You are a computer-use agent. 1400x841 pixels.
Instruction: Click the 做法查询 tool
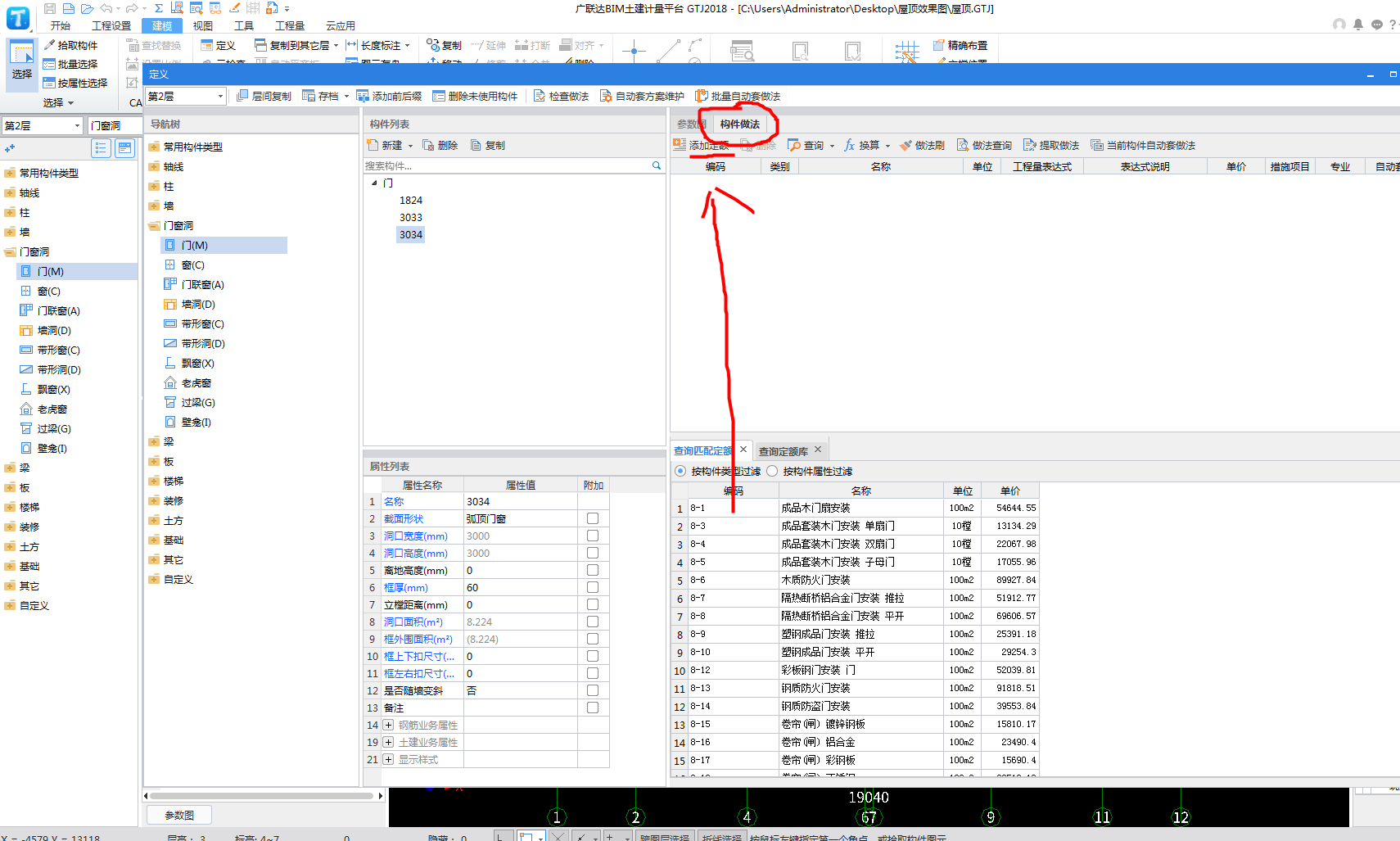[984, 145]
